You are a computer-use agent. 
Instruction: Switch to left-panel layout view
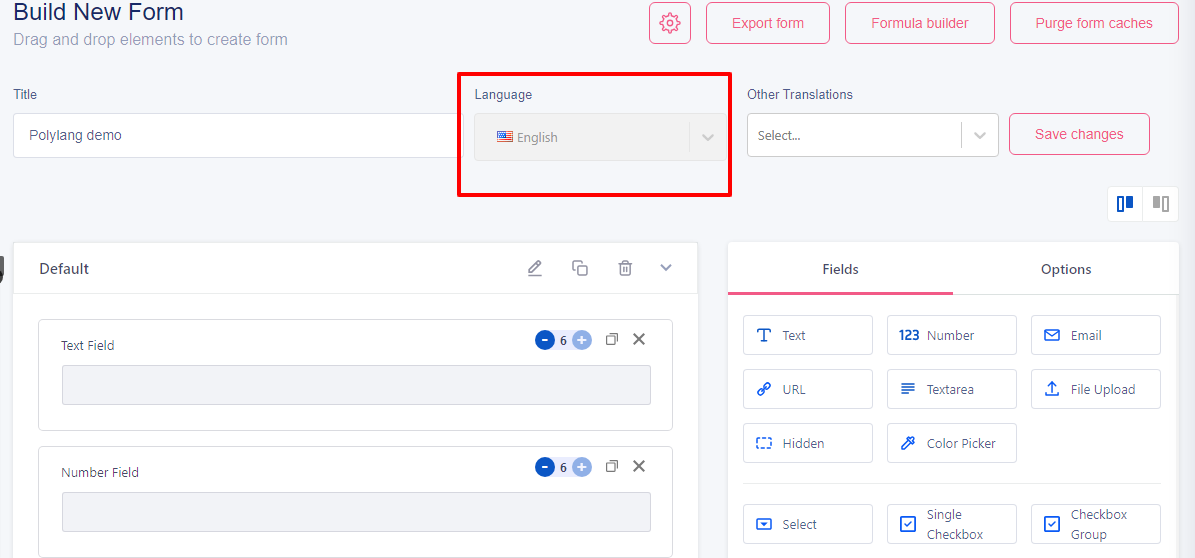tap(1125, 204)
